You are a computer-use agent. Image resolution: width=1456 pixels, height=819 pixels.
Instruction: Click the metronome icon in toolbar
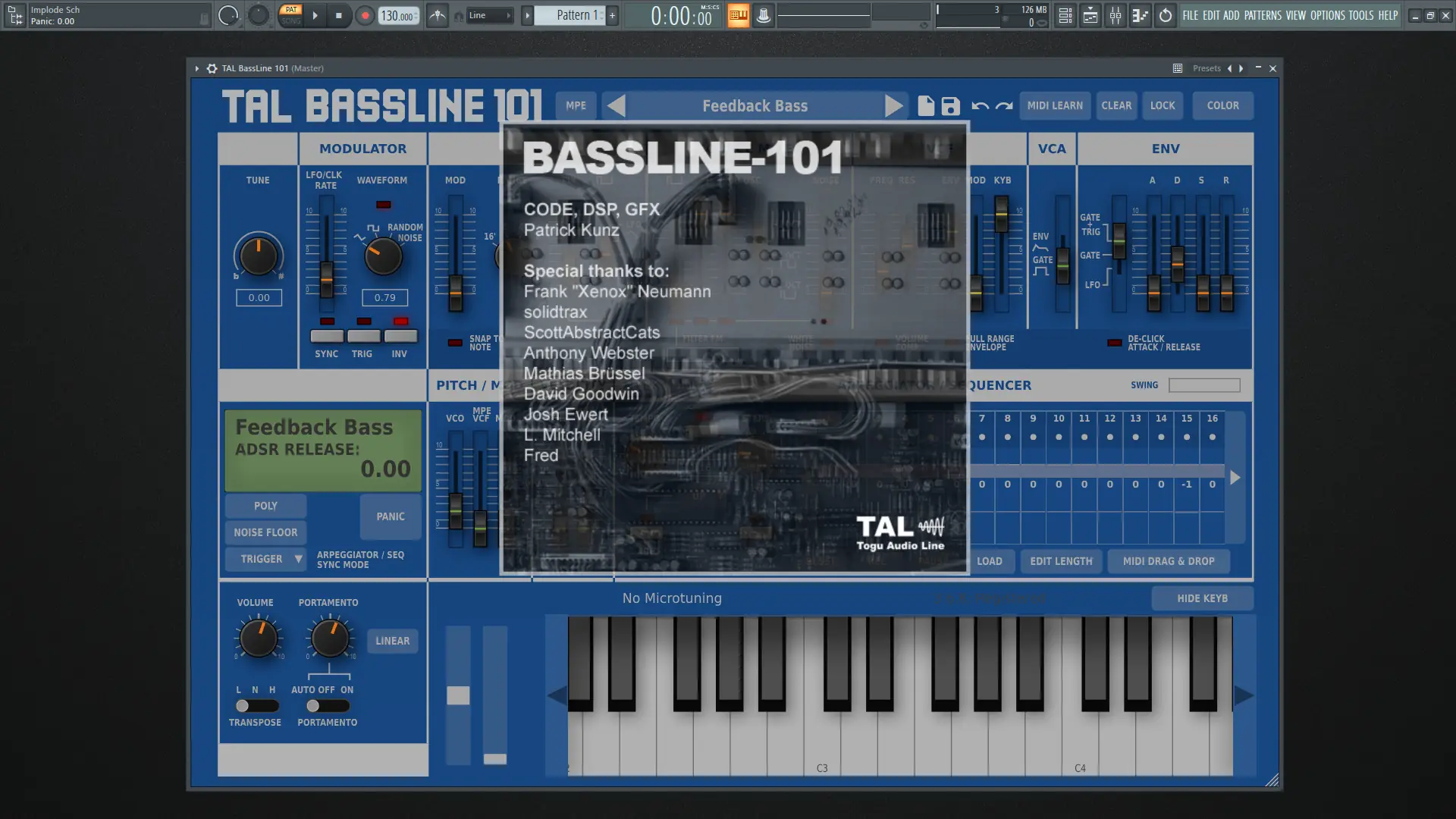tap(438, 15)
